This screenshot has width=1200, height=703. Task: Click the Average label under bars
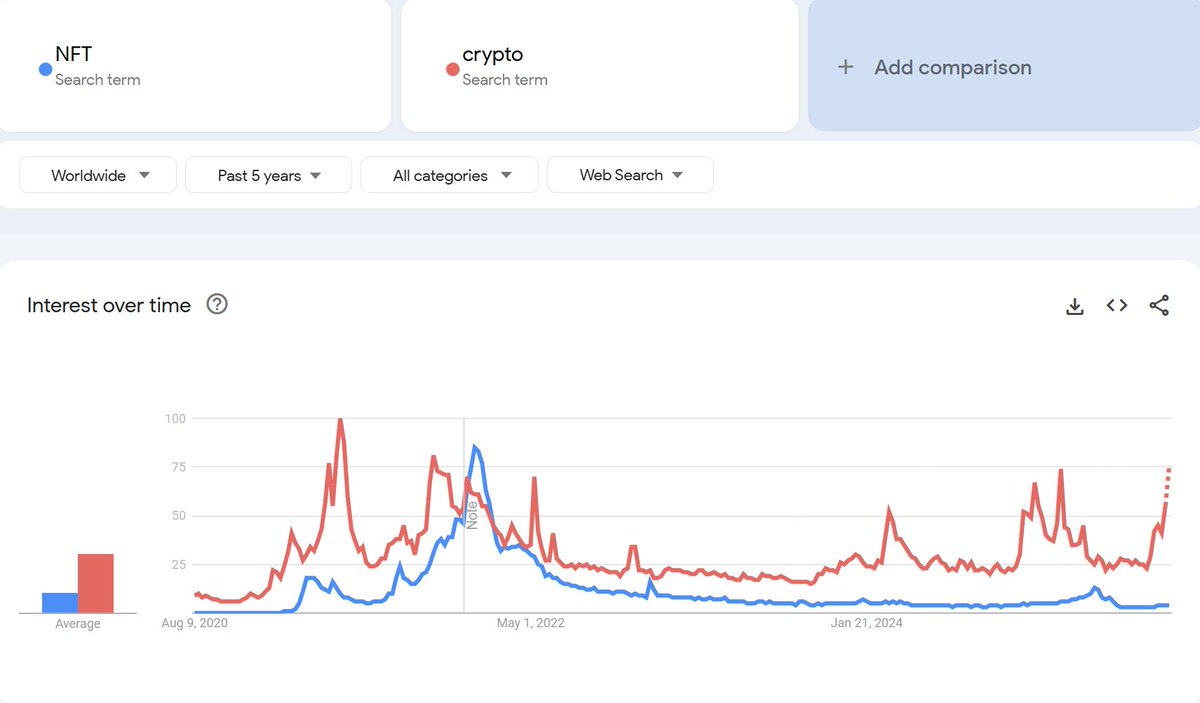[78, 624]
